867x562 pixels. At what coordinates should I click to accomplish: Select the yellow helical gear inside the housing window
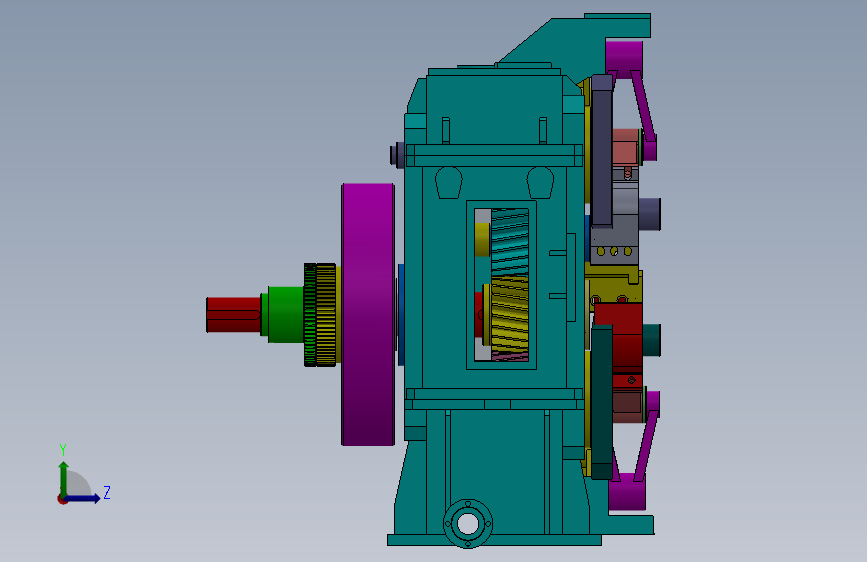(x=509, y=315)
